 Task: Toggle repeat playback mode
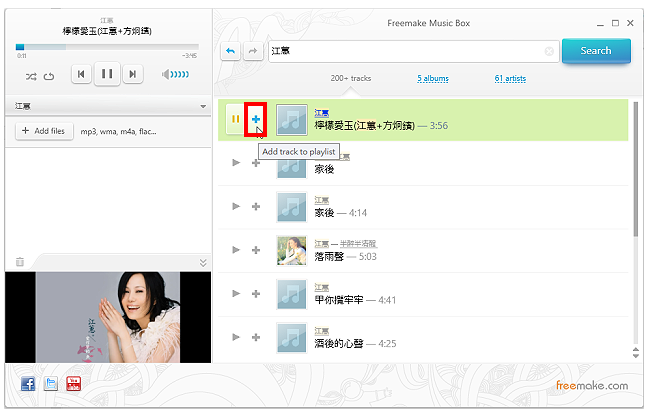pyautogui.click(x=49, y=77)
